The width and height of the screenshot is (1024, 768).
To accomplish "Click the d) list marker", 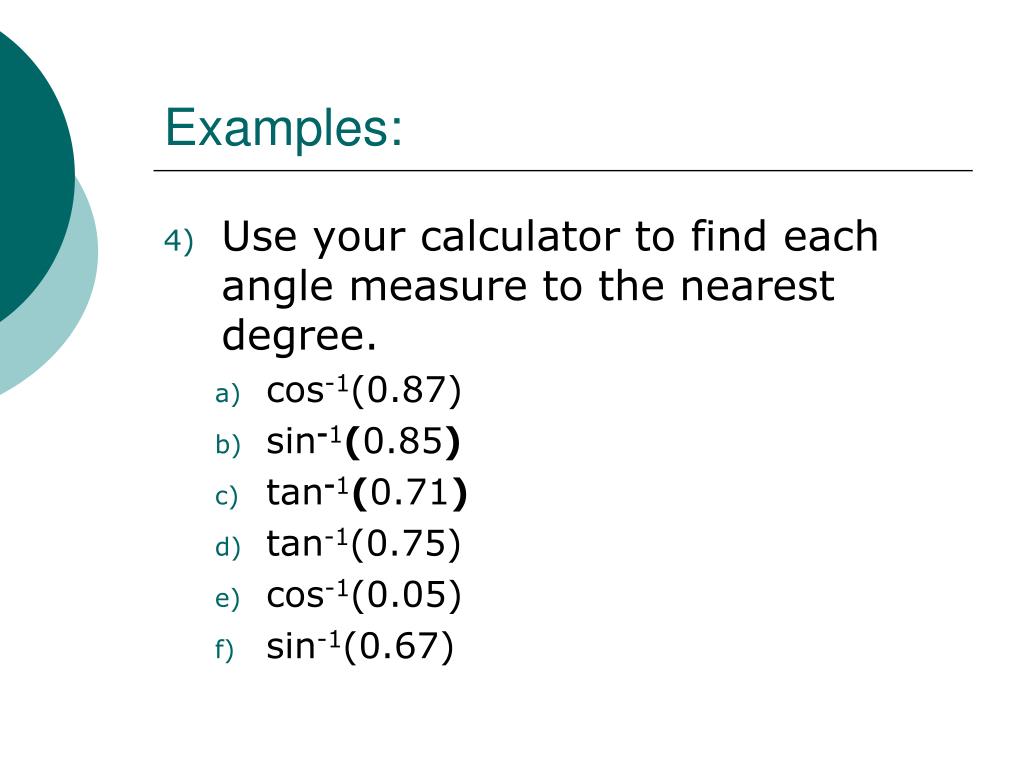I will tap(227, 547).
